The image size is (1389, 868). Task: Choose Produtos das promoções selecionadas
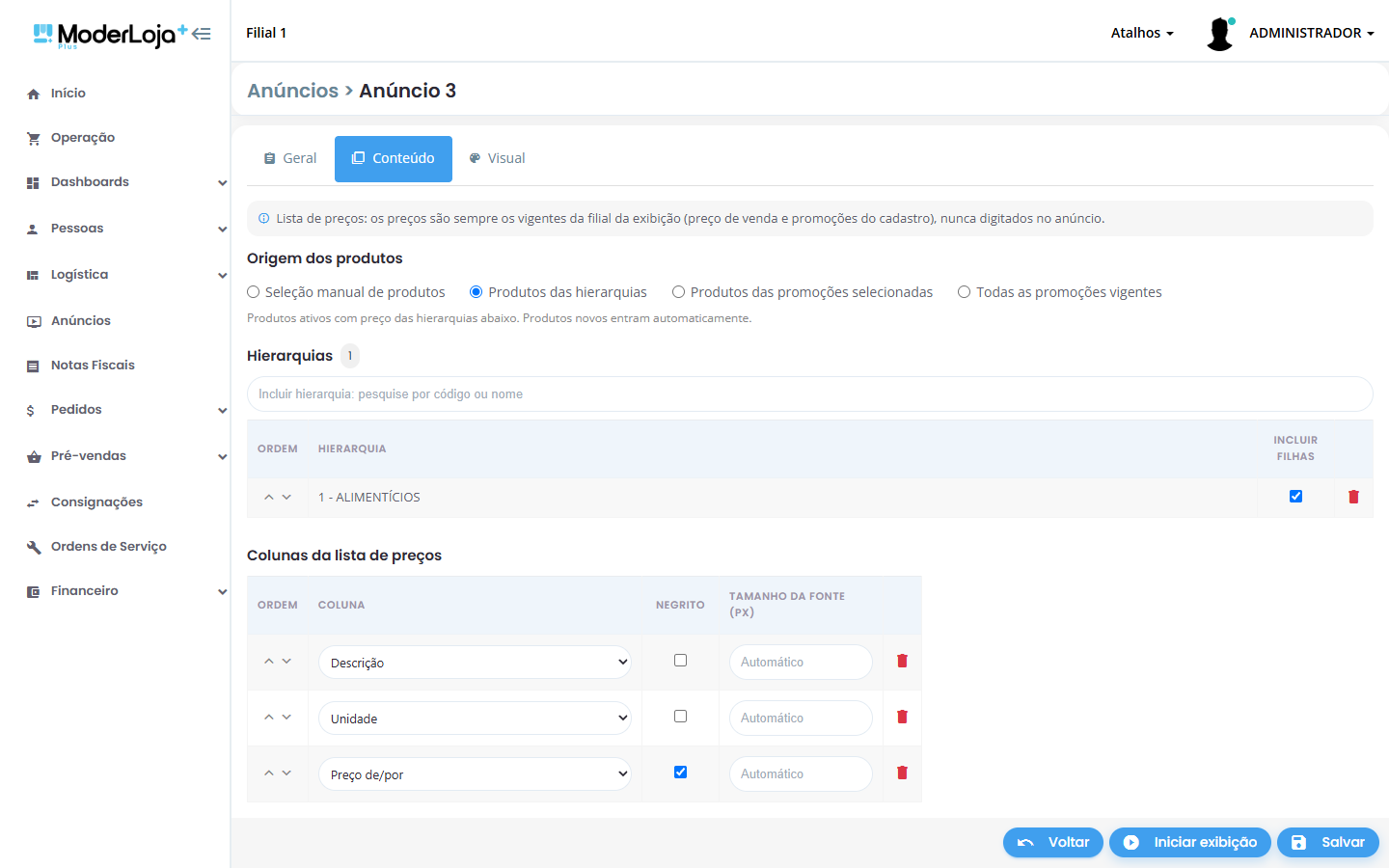point(678,292)
